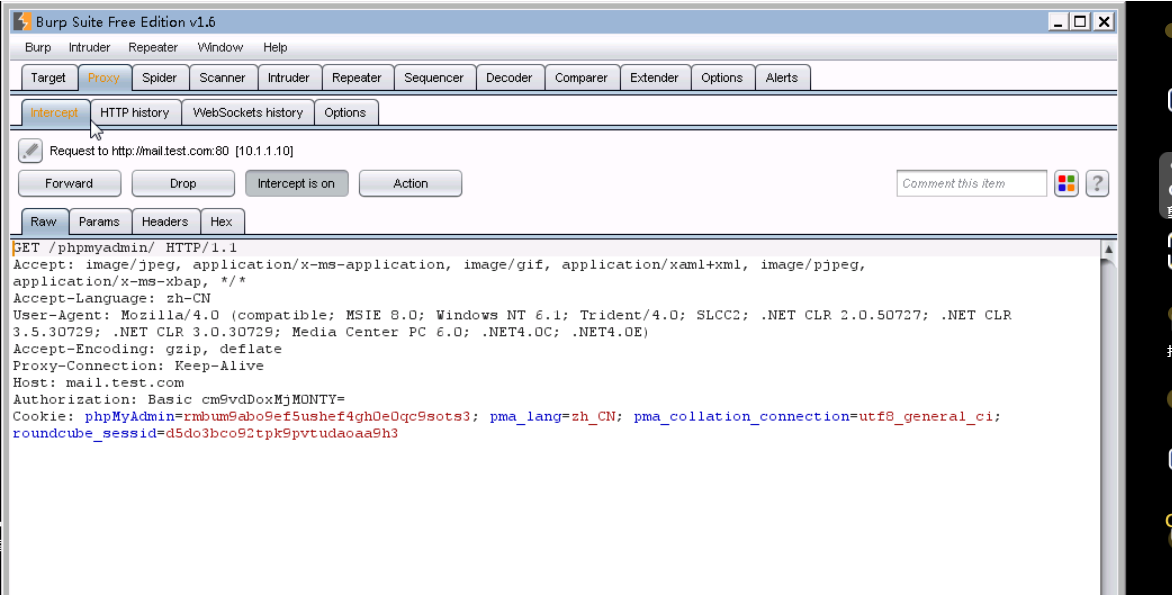Switch to the Sequencer tab
This screenshot has width=1172, height=595.
[434, 78]
